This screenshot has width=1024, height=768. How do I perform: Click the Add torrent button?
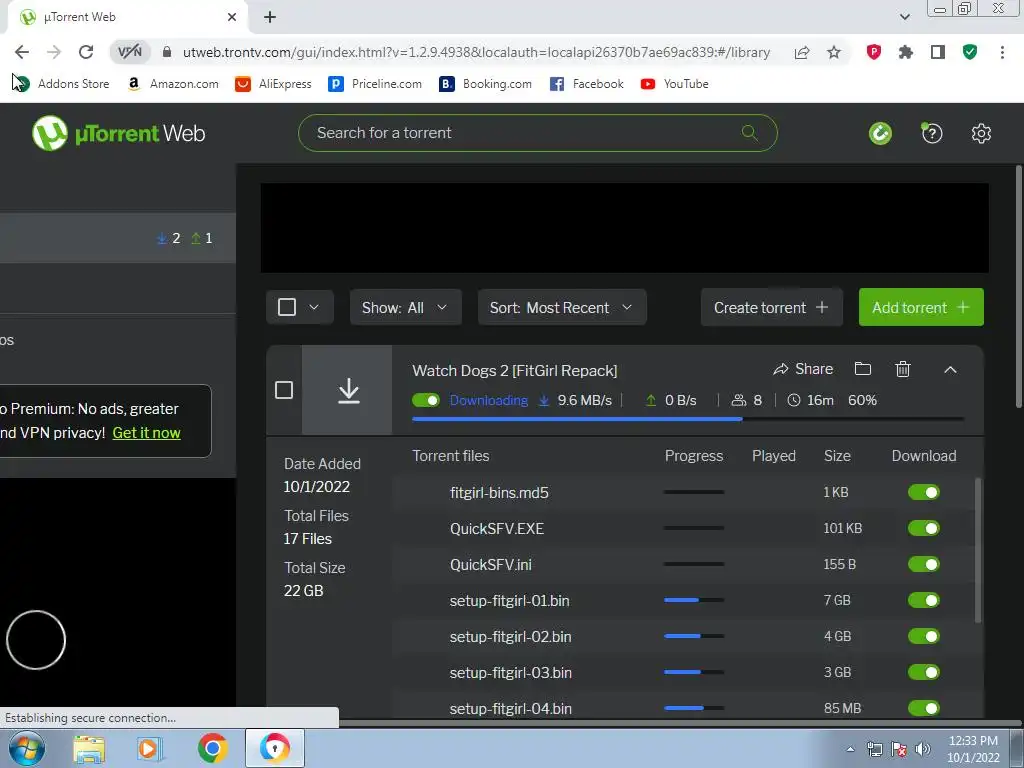click(x=921, y=307)
